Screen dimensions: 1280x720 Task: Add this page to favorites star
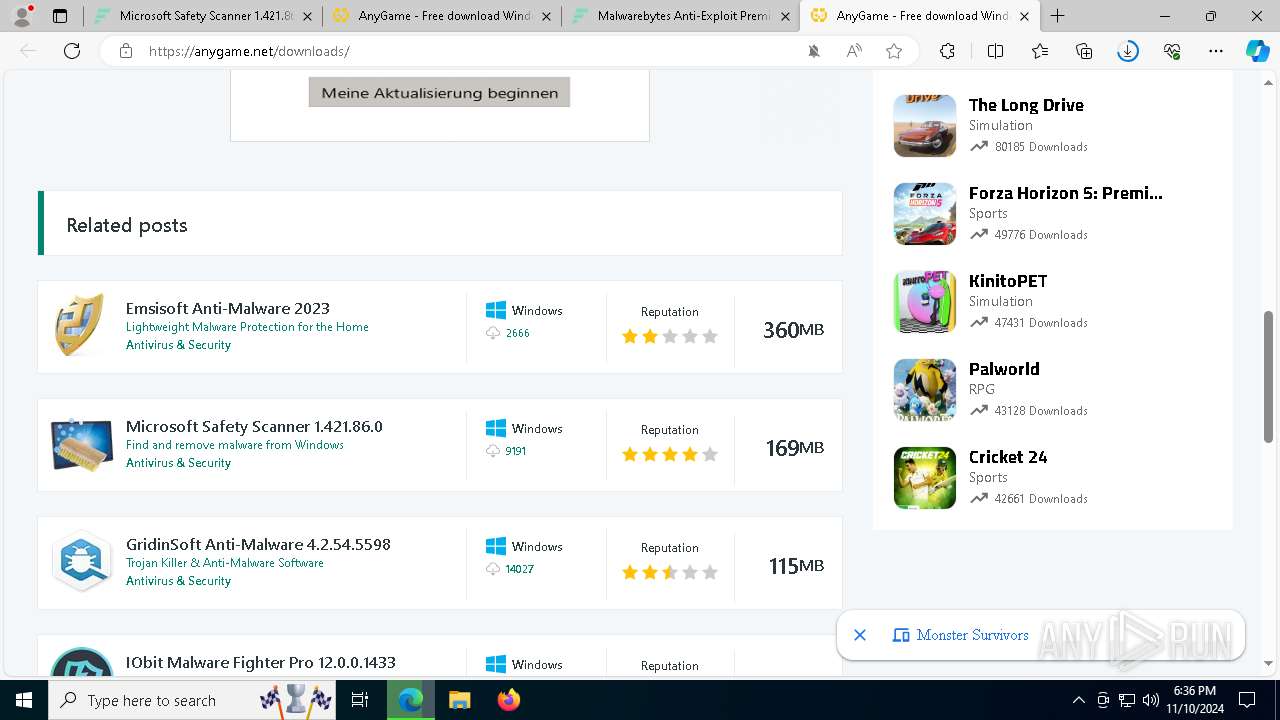(894, 51)
